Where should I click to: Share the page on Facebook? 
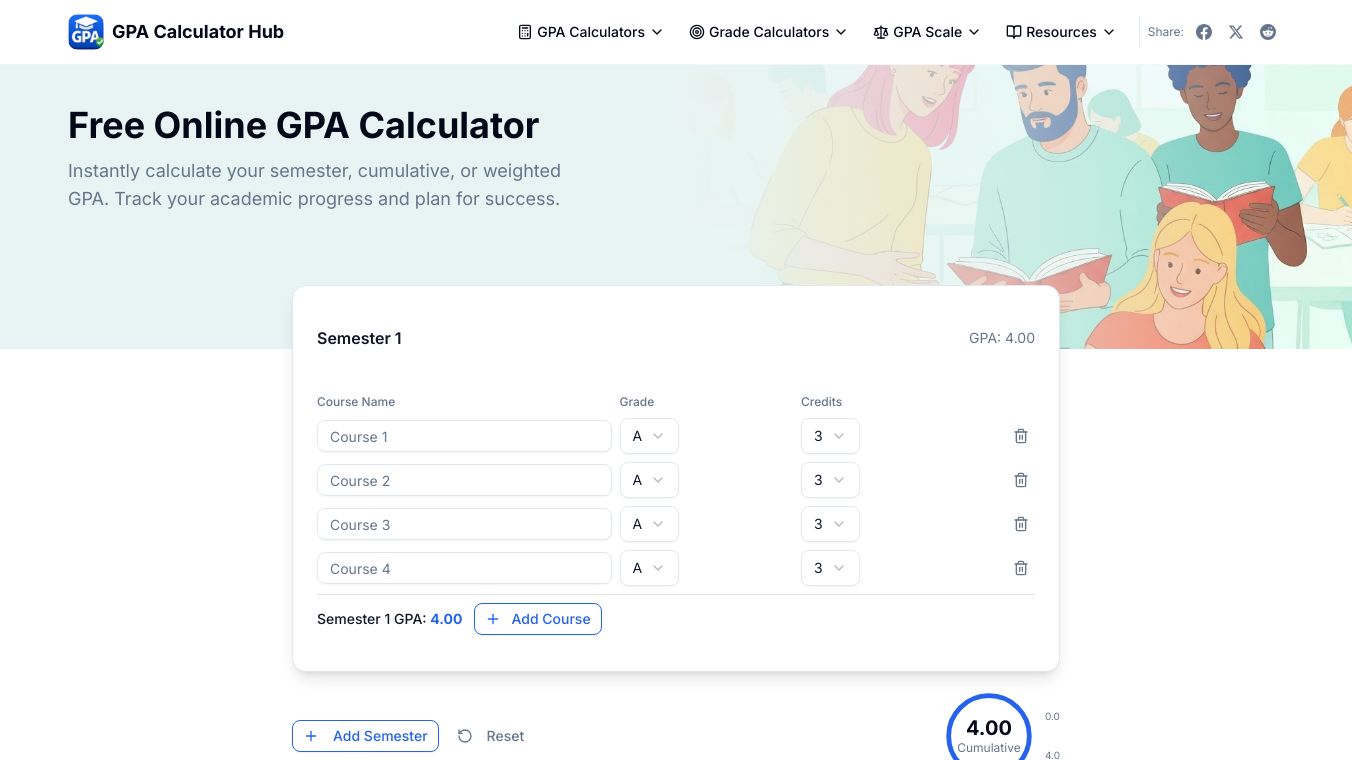[1204, 32]
